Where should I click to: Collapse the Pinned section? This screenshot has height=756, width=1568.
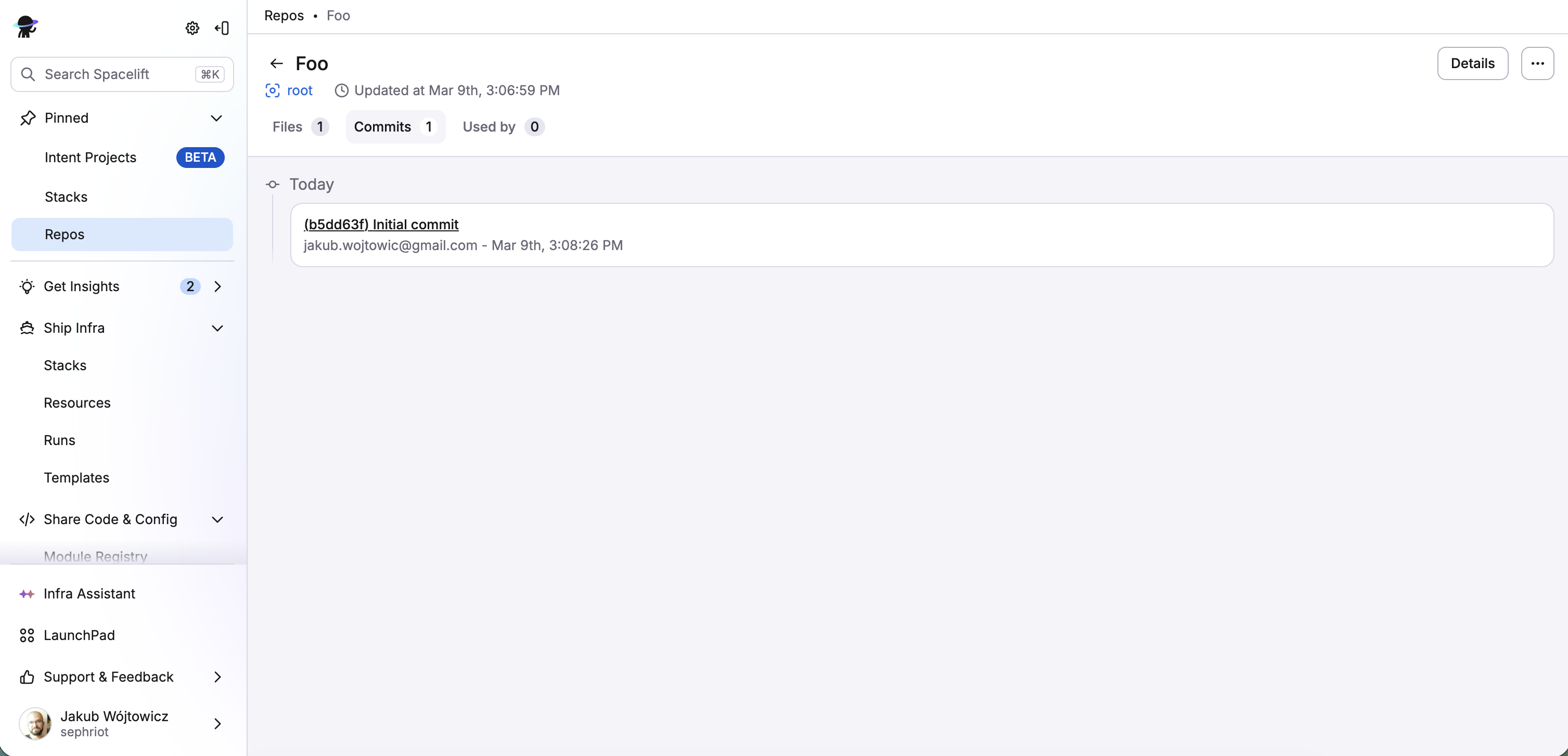pyautogui.click(x=217, y=118)
